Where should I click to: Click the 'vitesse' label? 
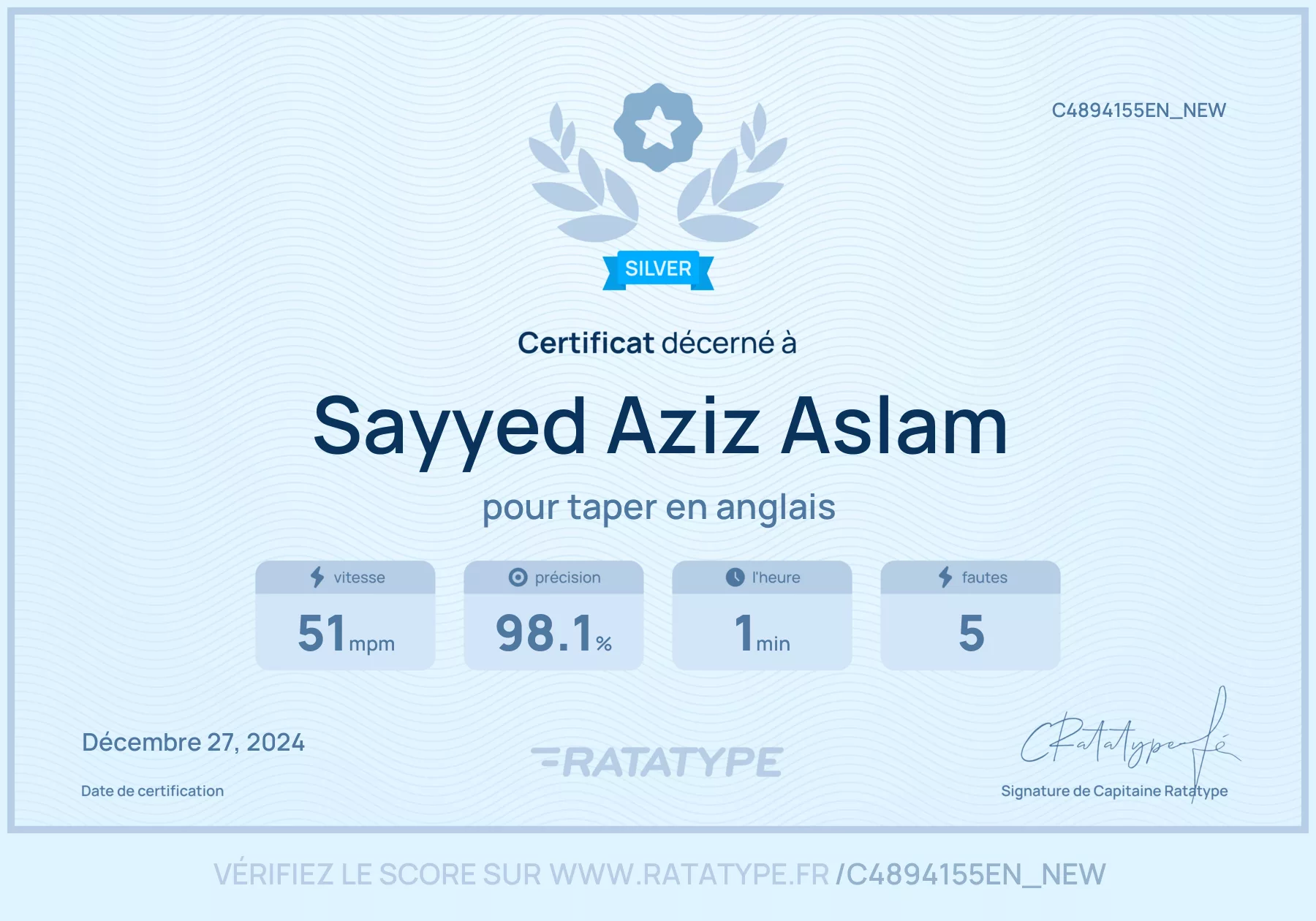[x=359, y=577]
